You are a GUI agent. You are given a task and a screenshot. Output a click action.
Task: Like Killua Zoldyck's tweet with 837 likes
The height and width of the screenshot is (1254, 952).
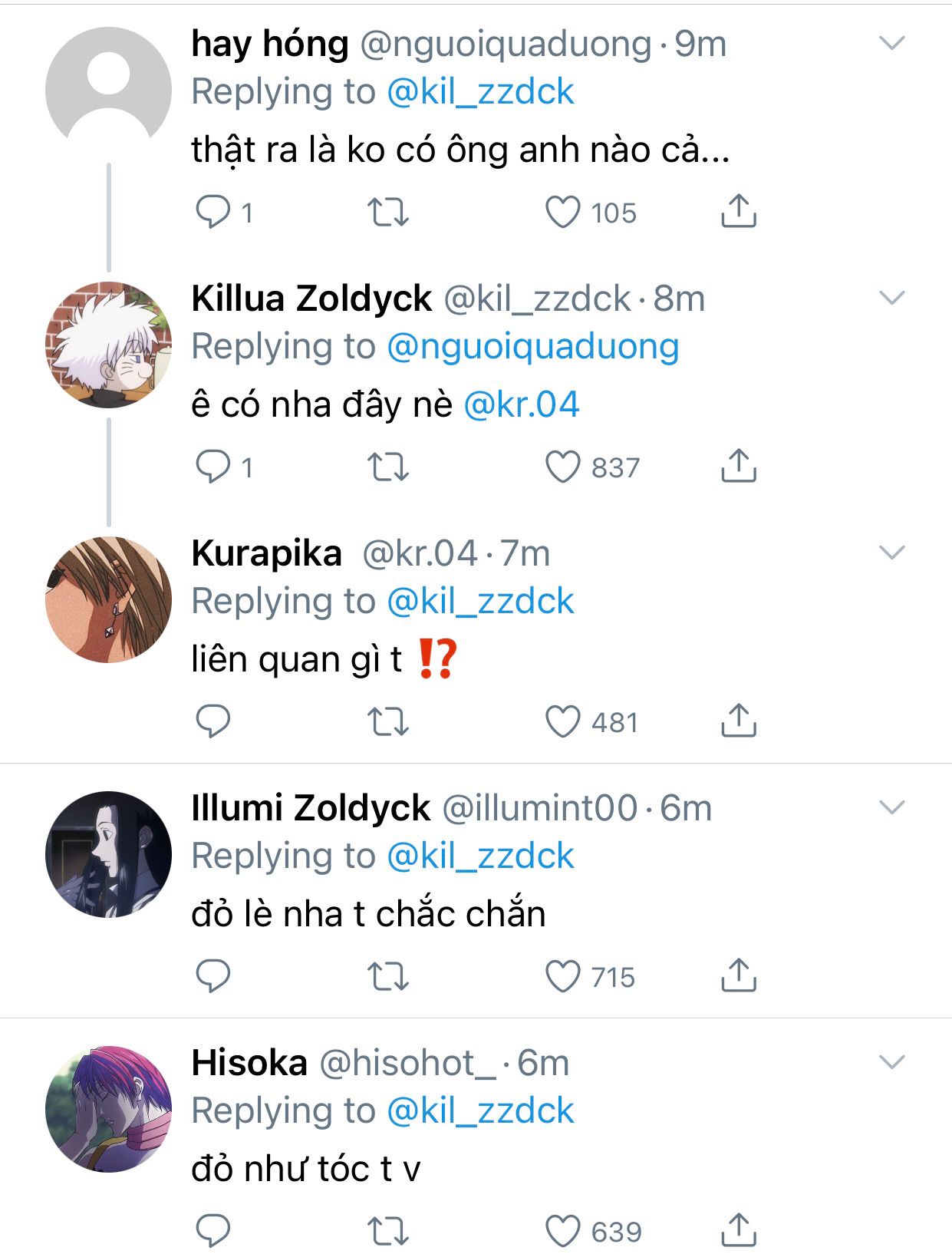click(562, 467)
